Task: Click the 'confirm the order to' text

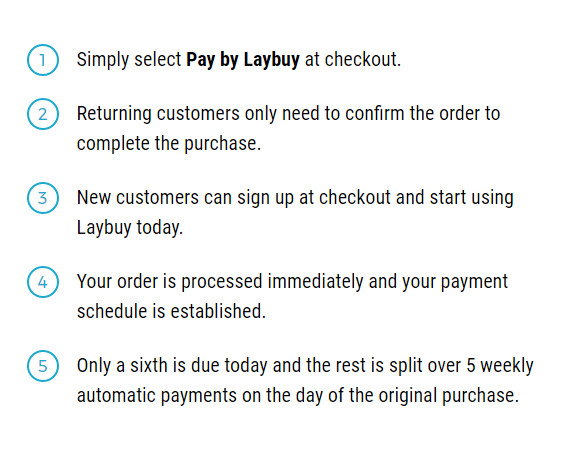Action: click(423, 114)
